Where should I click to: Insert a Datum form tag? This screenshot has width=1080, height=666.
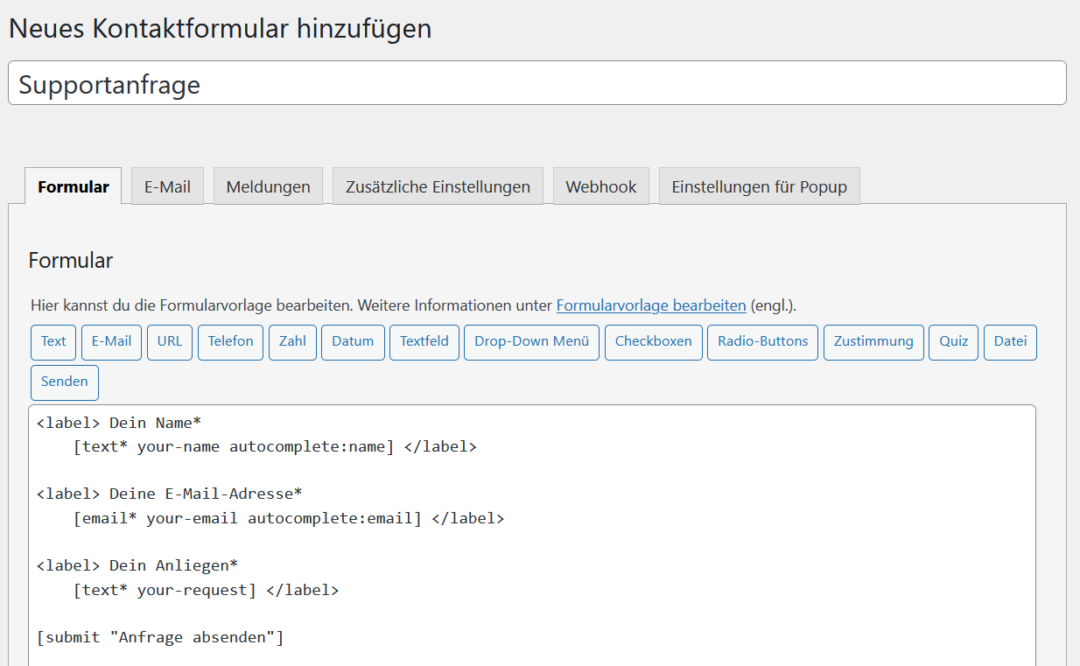(x=352, y=342)
